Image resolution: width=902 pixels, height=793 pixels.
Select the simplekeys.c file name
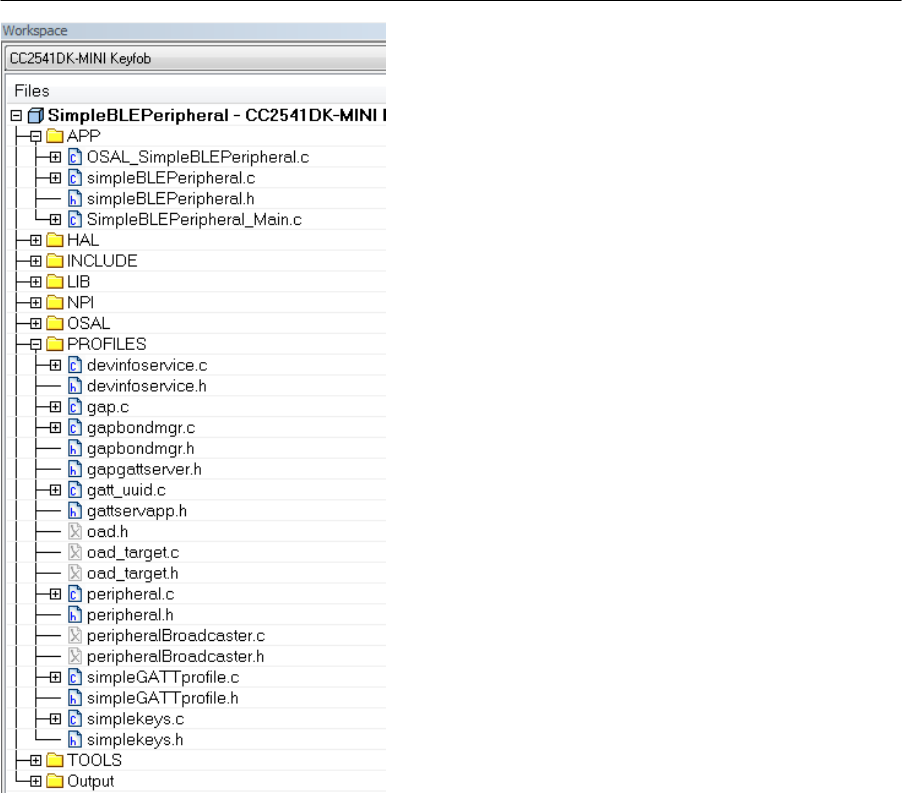pos(135,719)
